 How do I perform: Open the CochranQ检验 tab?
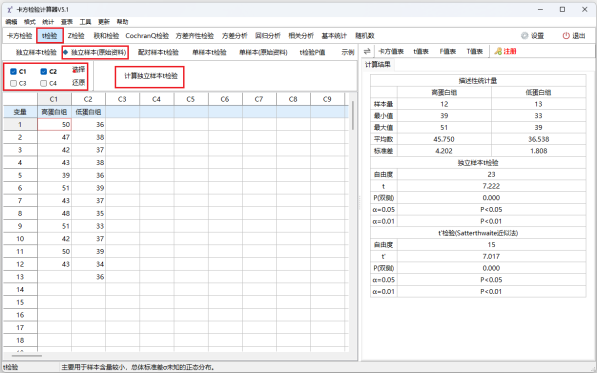click(147, 36)
